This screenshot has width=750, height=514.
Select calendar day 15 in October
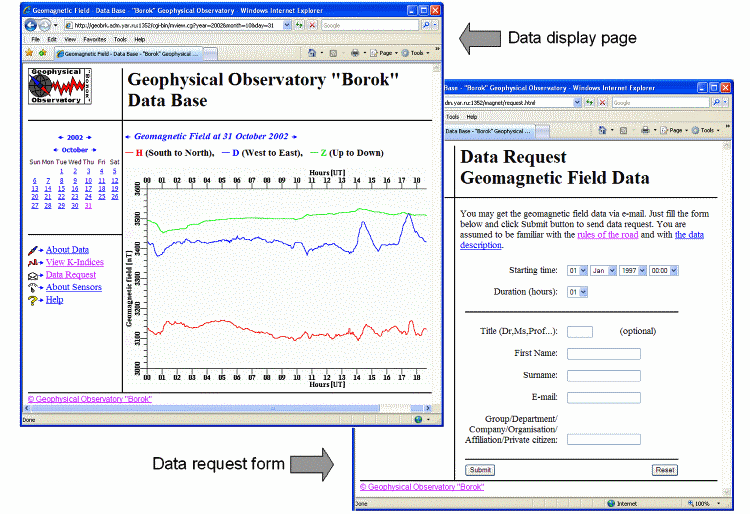(x=61, y=189)
